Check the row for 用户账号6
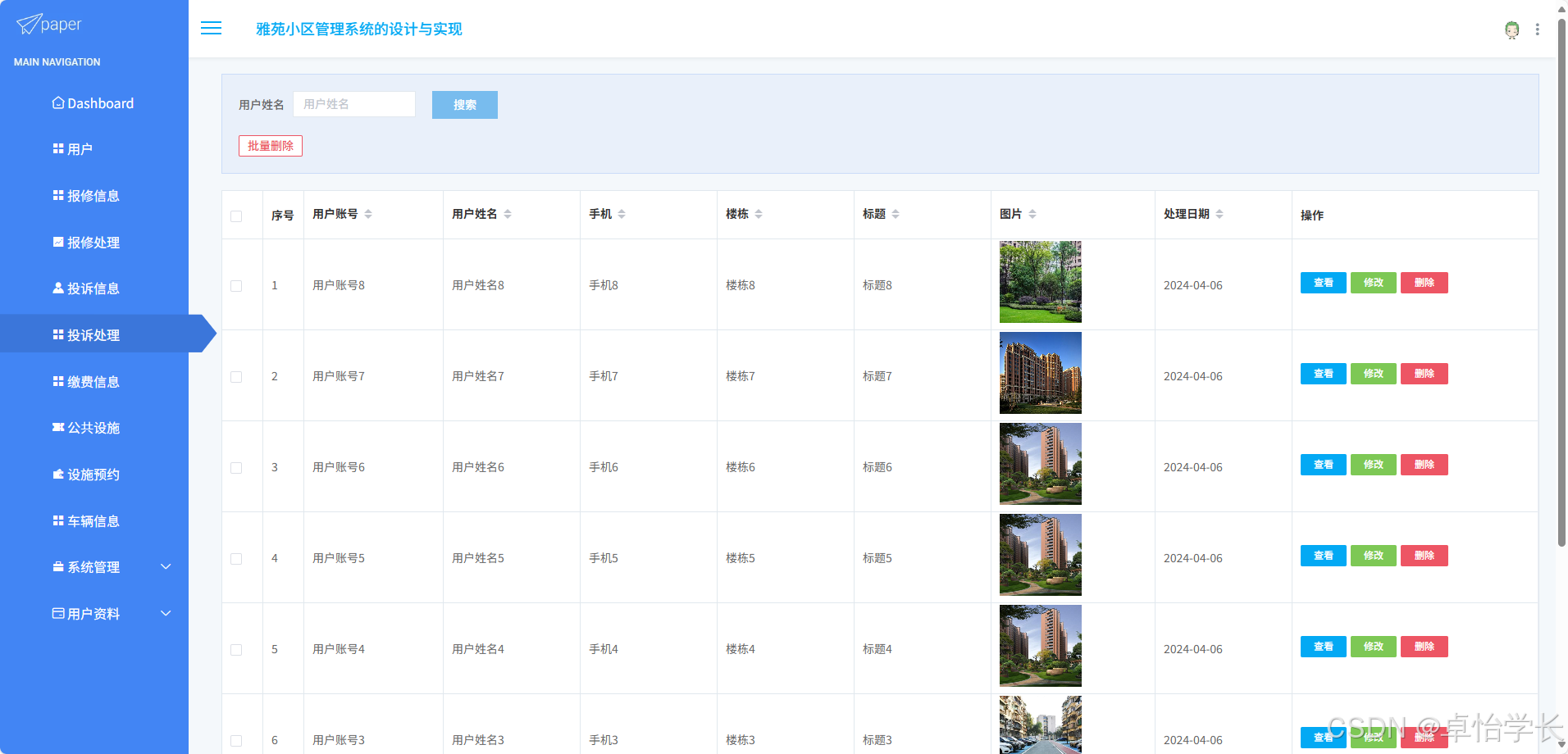 [236, 468]
